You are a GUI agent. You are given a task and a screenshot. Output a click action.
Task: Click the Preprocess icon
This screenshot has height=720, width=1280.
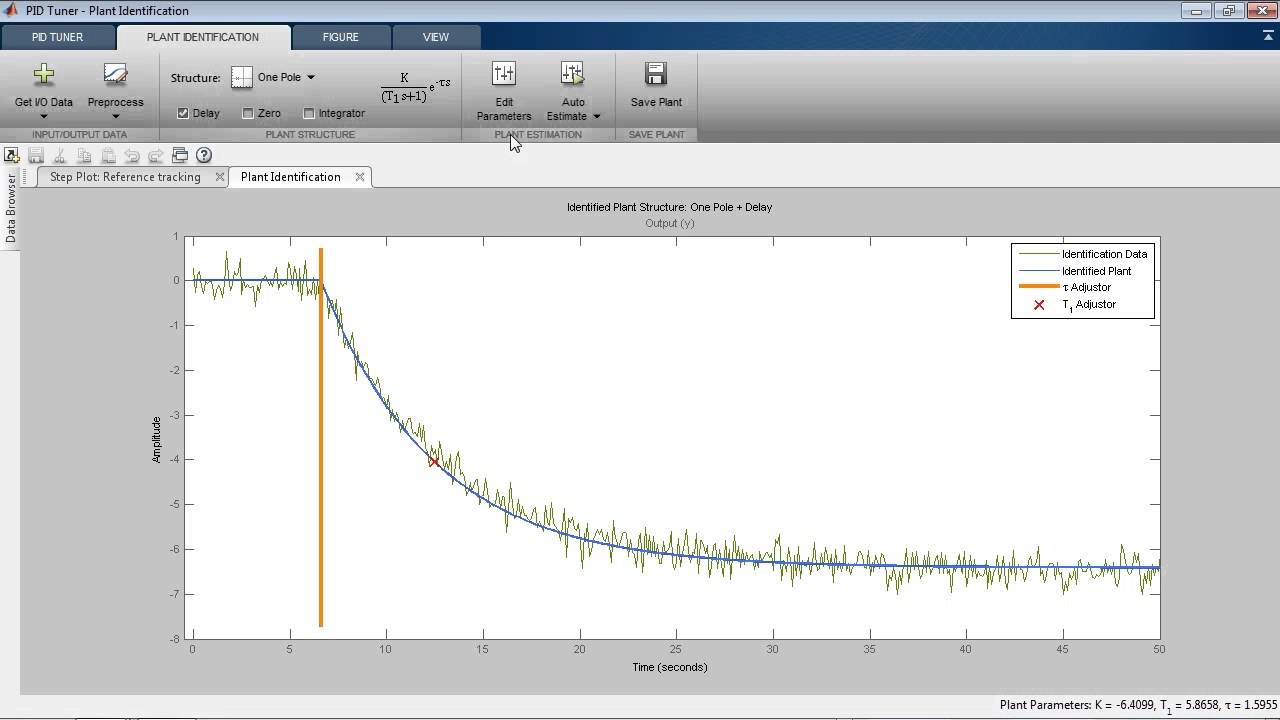click(x=115, y=75)
